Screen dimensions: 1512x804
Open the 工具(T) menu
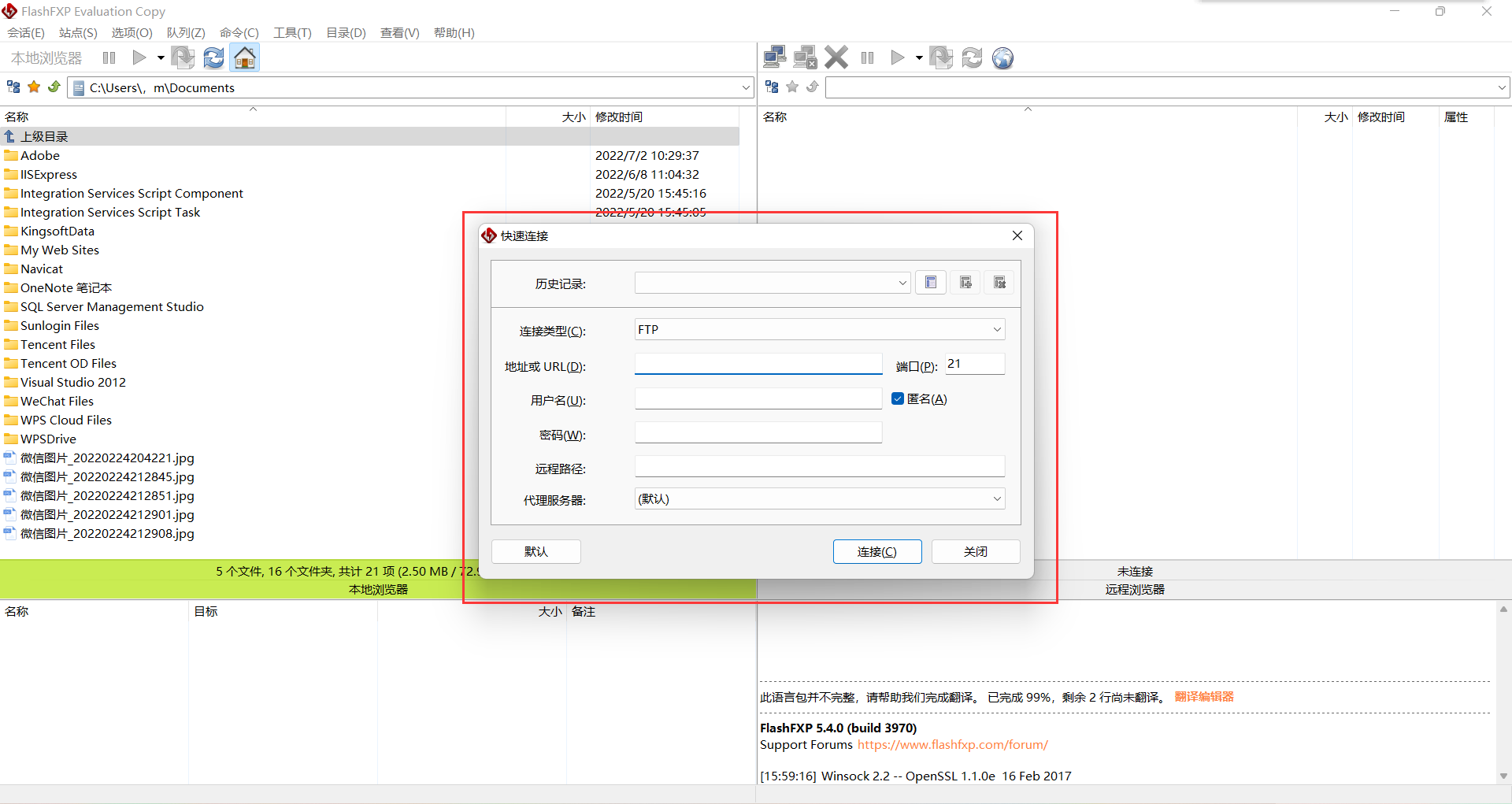click(292, 32)
